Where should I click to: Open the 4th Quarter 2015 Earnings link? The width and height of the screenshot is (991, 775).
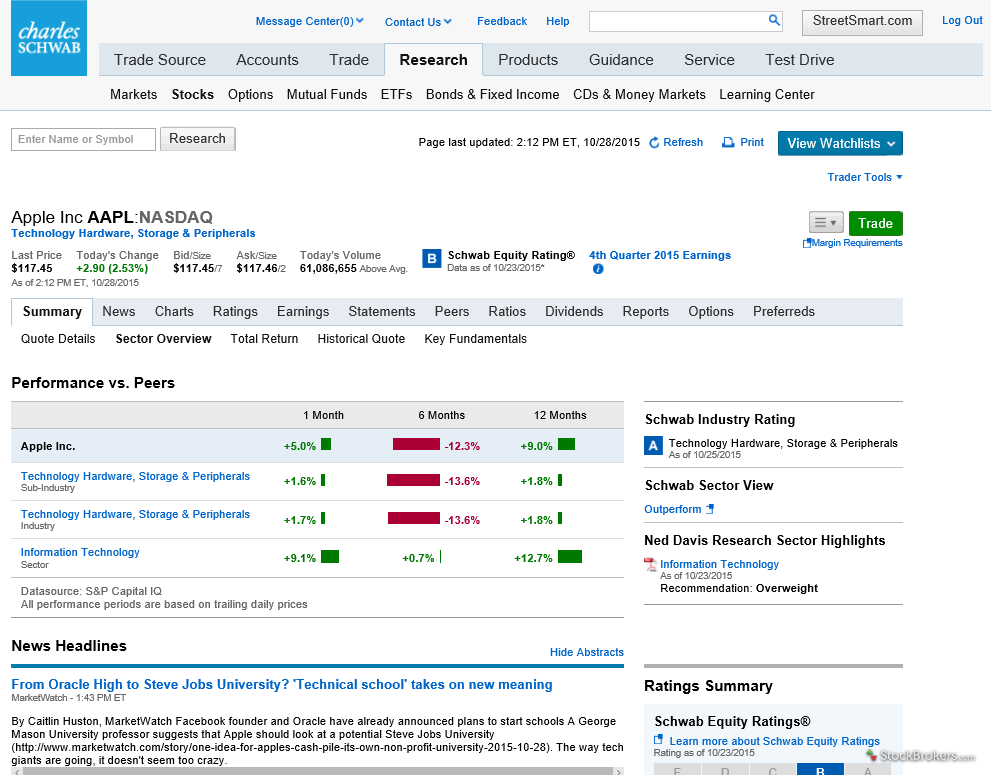coord(660,255)
